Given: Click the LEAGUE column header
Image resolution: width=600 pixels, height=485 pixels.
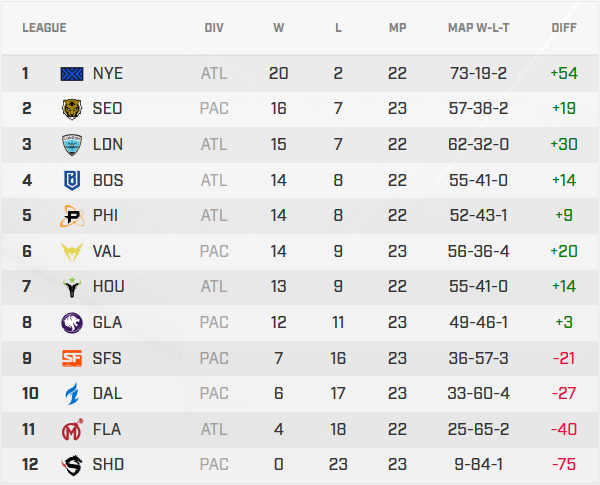Looking at the screenshot, I should click(44, 28).
